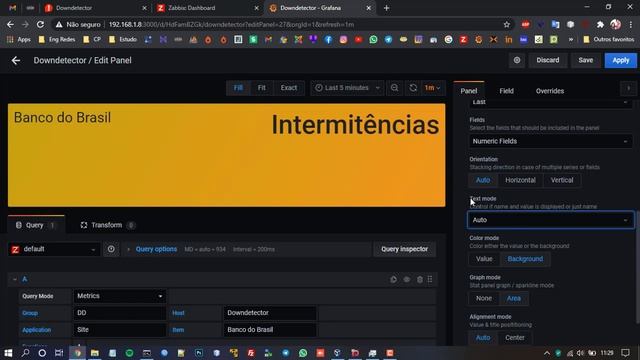The image size is (640, 360).
Task: Open the Numeric Fields dropdown
Action: coord(550,141)
